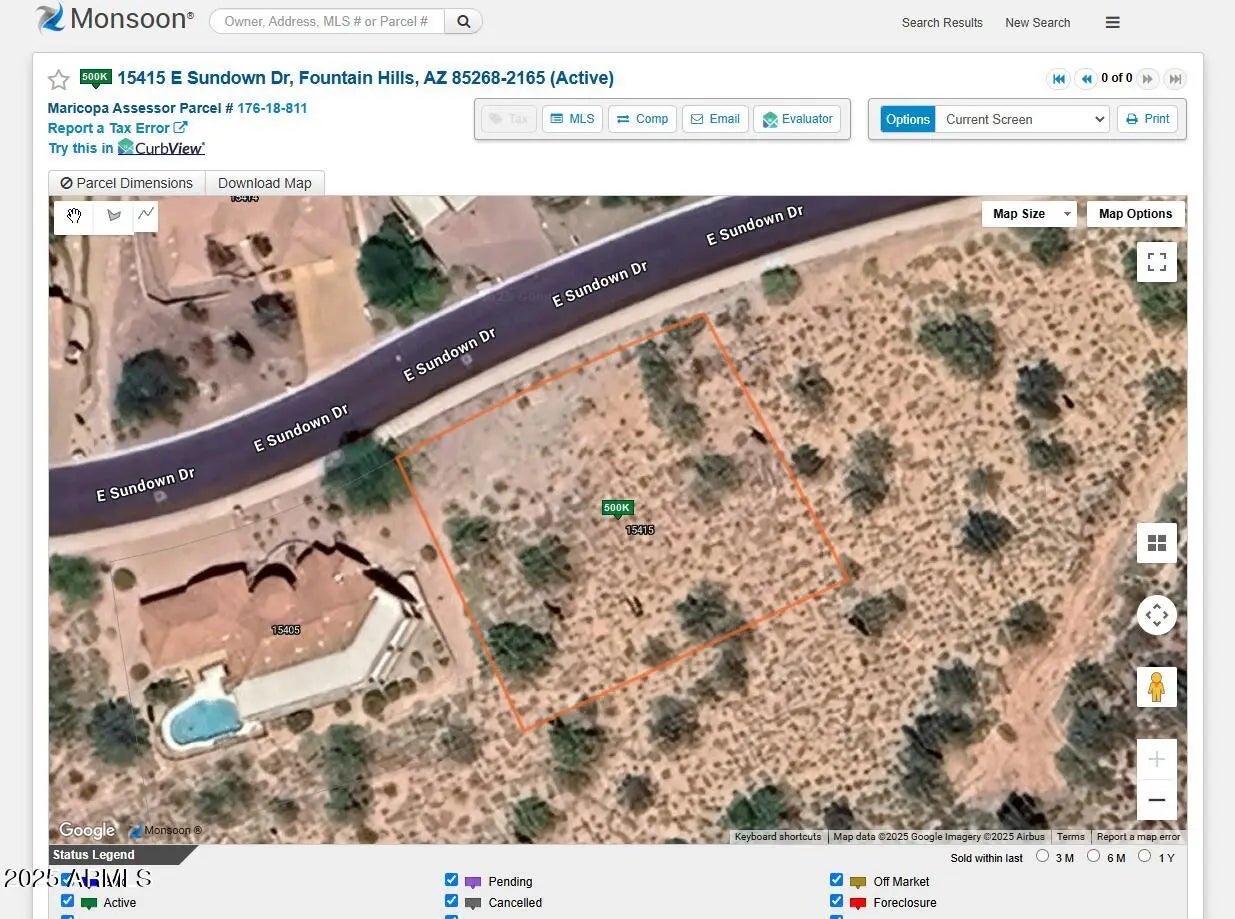Open the hamburger menu

[x=1112, y=22]
